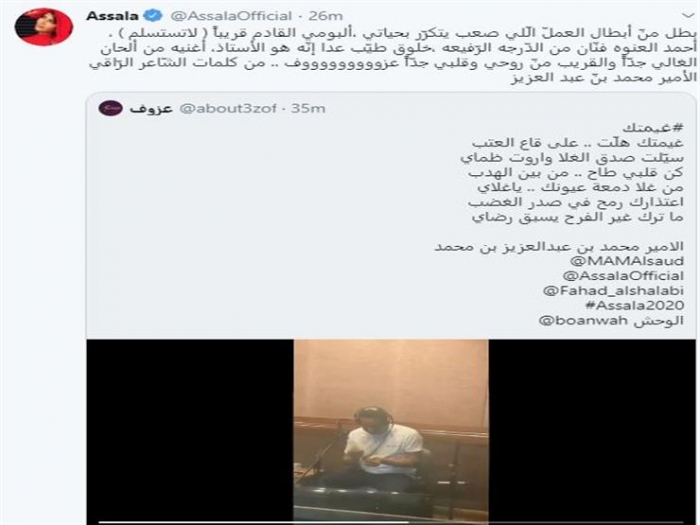Play the studio recording video
This screenshot has width=700, height=525.
click(391, 431)
